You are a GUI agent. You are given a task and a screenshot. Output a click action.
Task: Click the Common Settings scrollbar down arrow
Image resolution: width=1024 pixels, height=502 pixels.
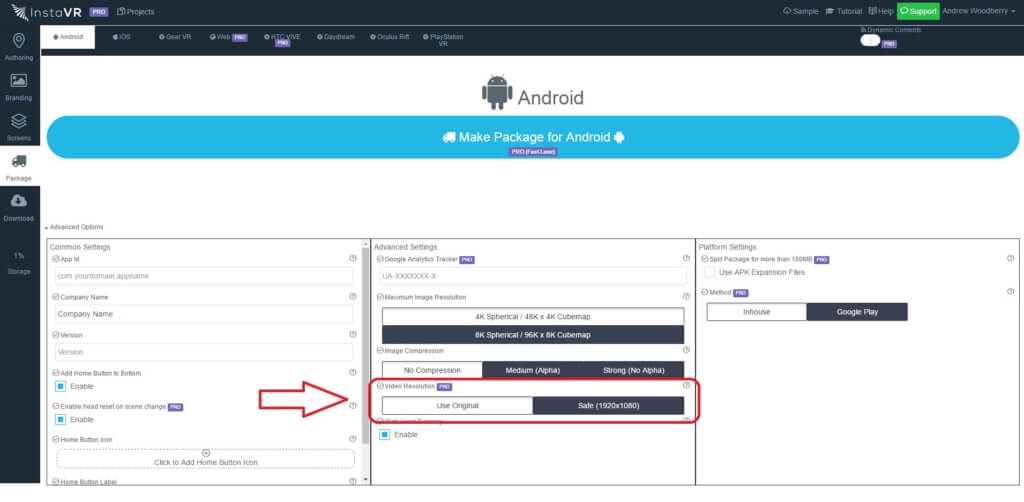[x=365, y=480]
